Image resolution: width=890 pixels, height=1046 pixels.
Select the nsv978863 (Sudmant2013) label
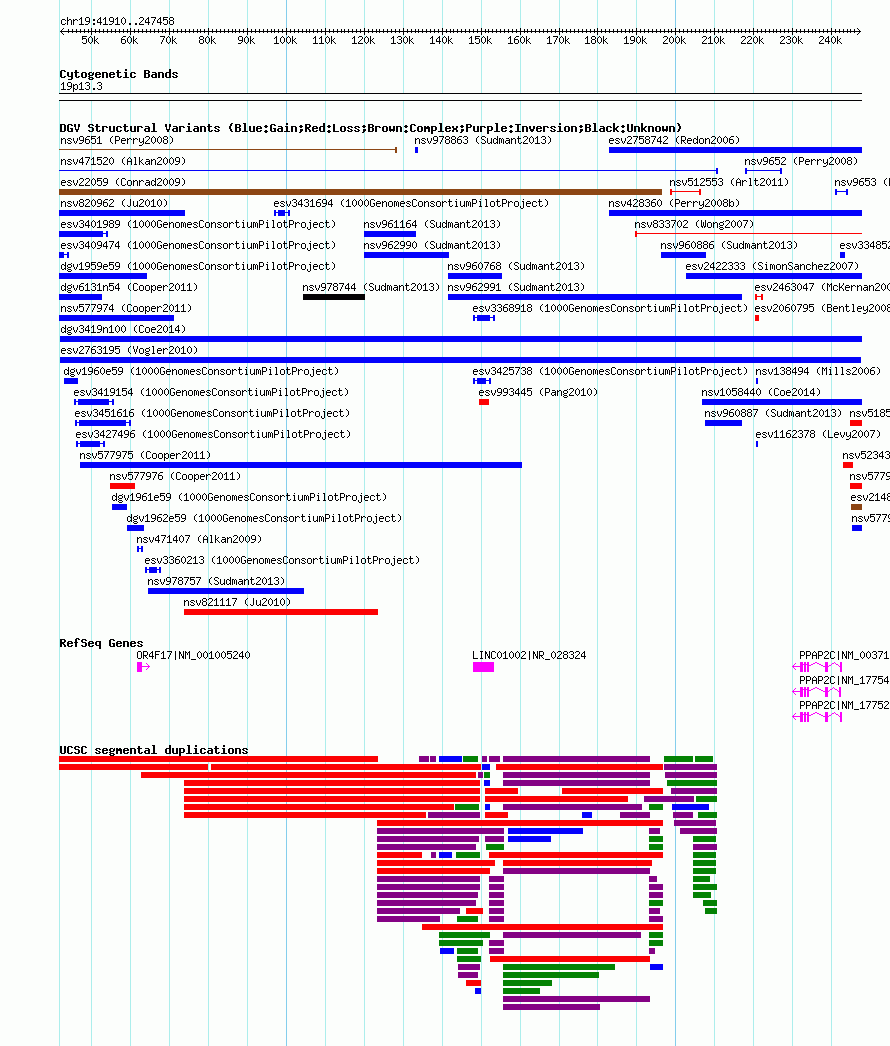click(483, 140)
